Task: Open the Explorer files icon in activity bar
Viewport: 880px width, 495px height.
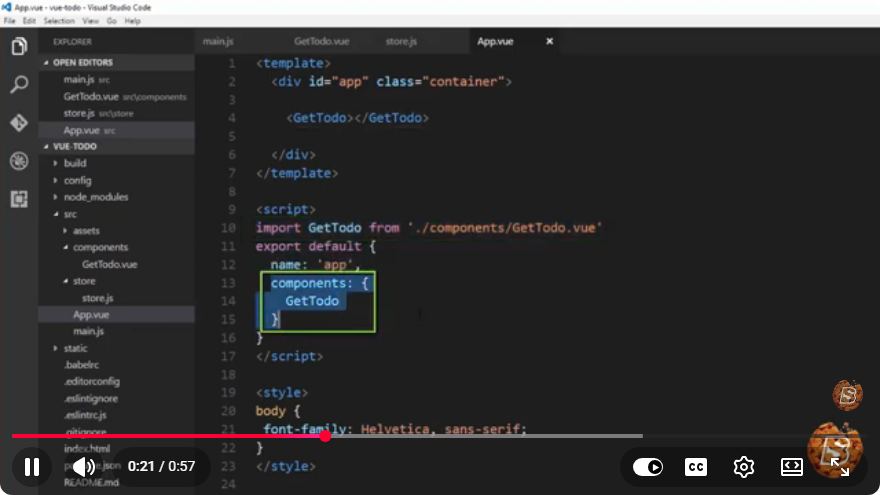Action: pyautogui.click(x=19, y=46)
